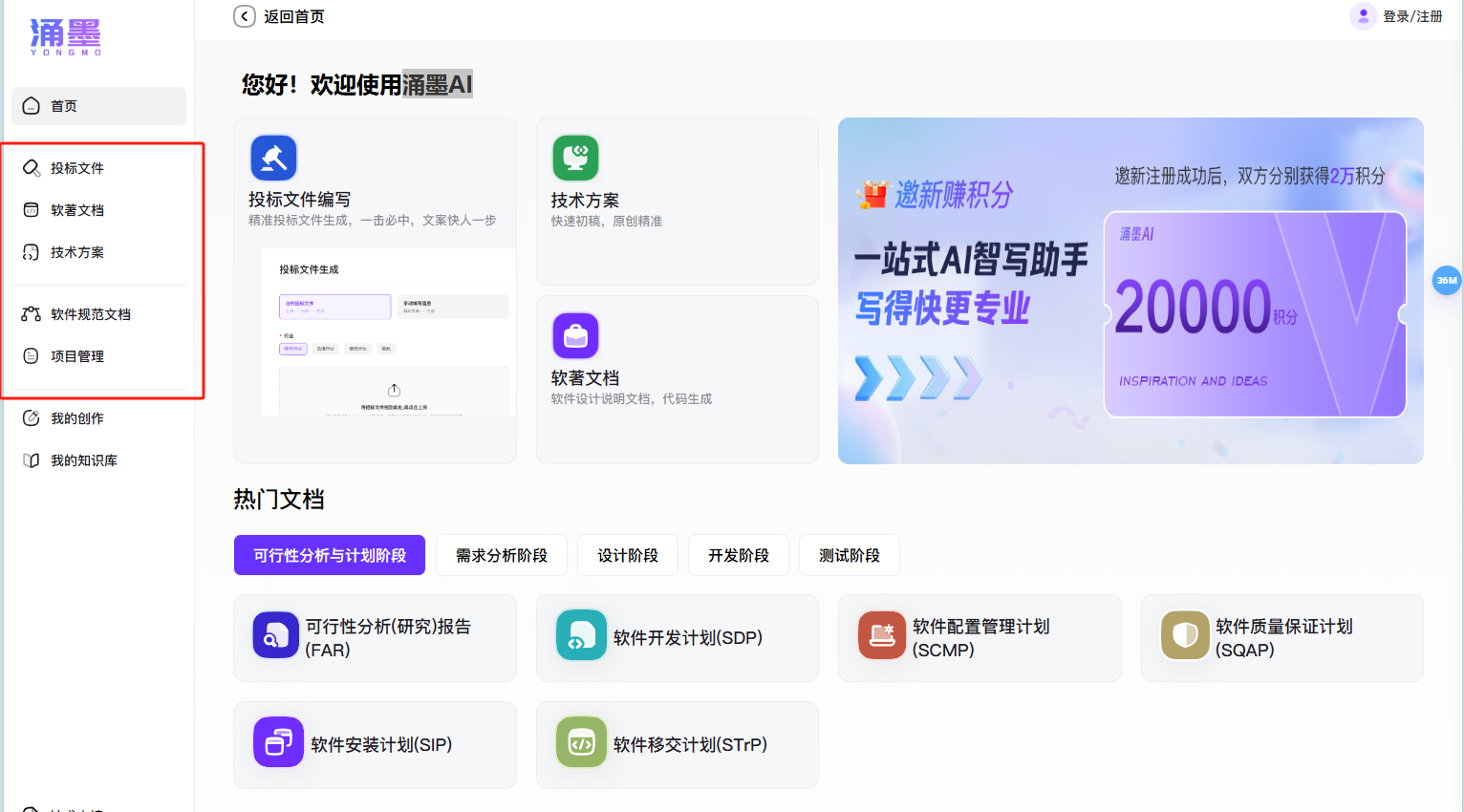Open 软件配置管理计划(SCMP) card
This screenshot has width=1464, height=812.
coord(980,638)
